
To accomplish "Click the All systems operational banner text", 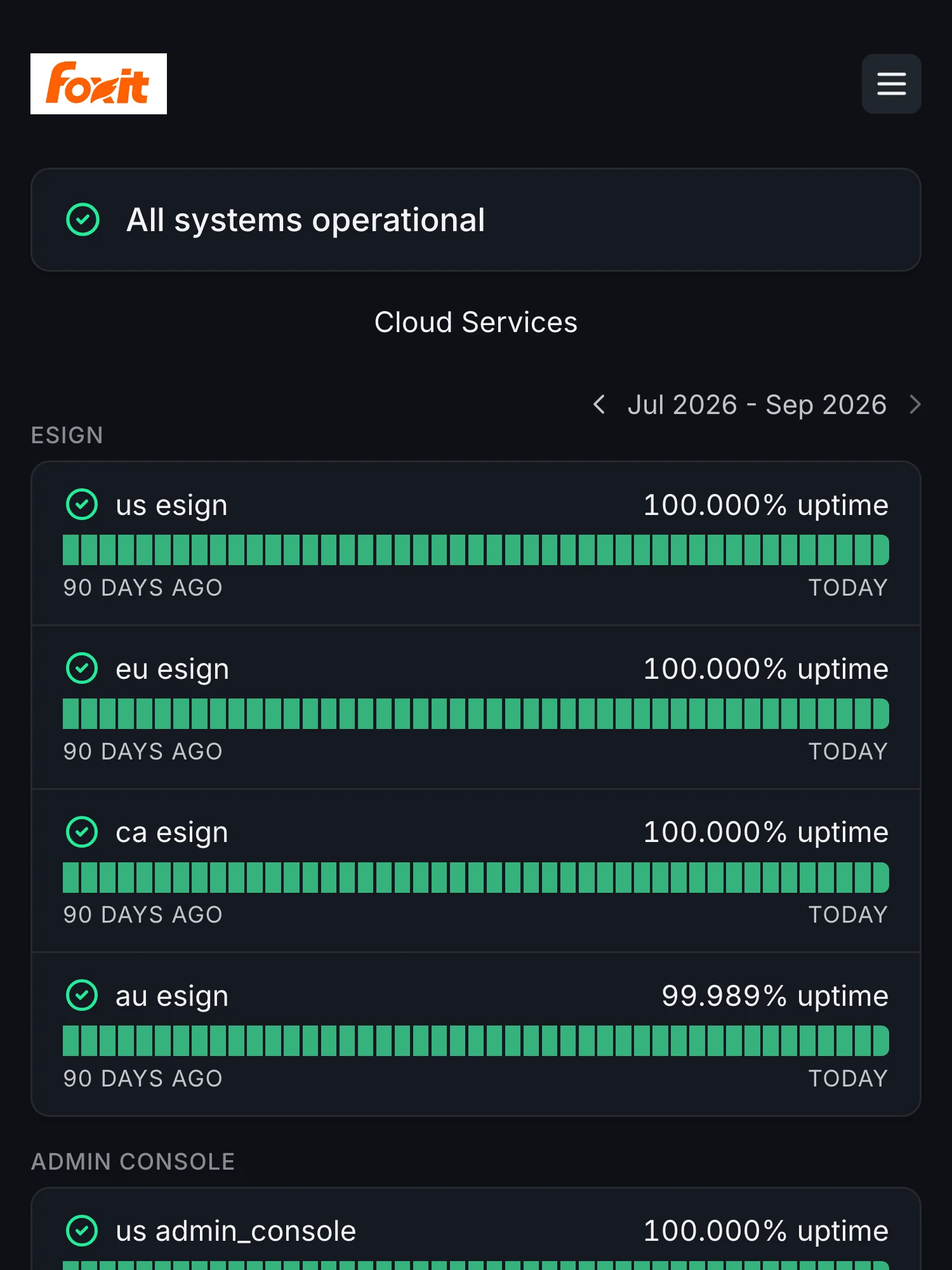I will point(305,220).
